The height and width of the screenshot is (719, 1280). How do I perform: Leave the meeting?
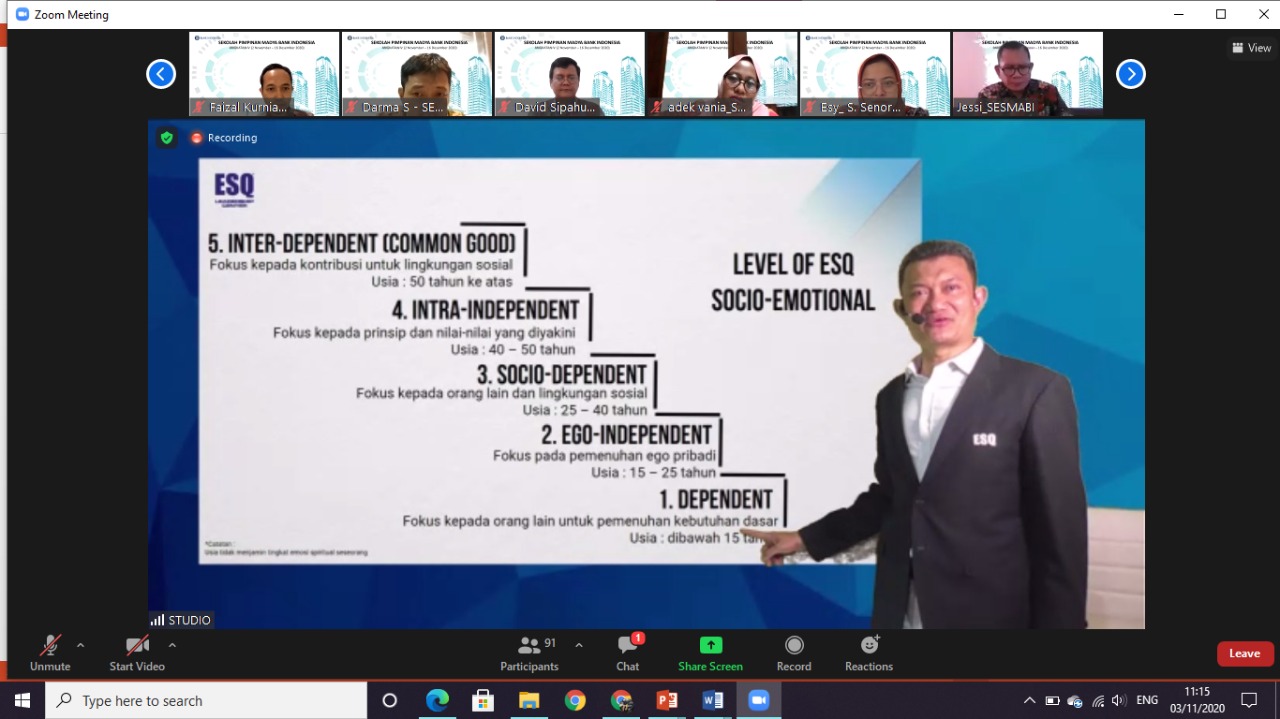[1244, 653]
